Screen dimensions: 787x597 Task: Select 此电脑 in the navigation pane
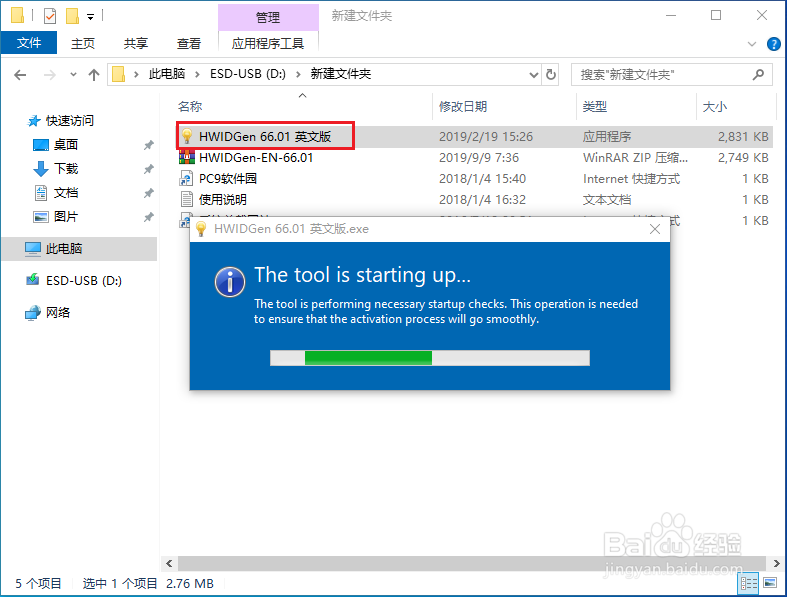79,249
